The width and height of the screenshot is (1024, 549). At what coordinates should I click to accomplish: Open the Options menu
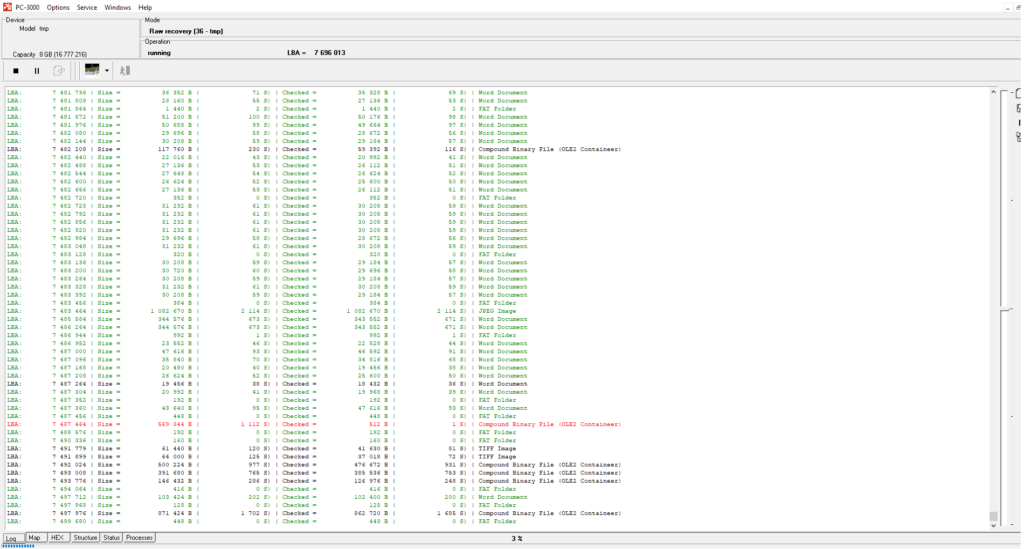(58, 7)
